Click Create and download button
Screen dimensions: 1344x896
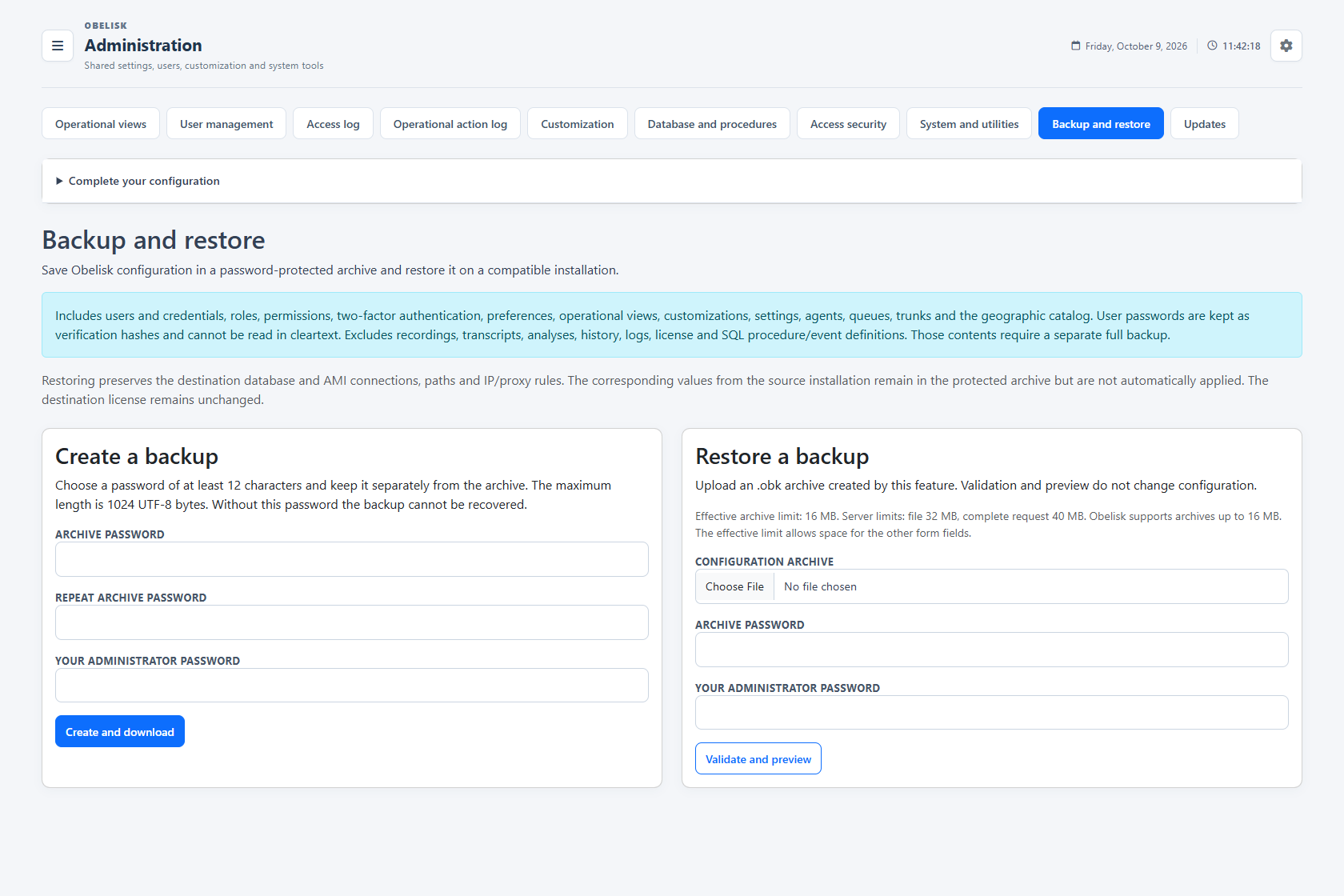click(x=120, y=731)
